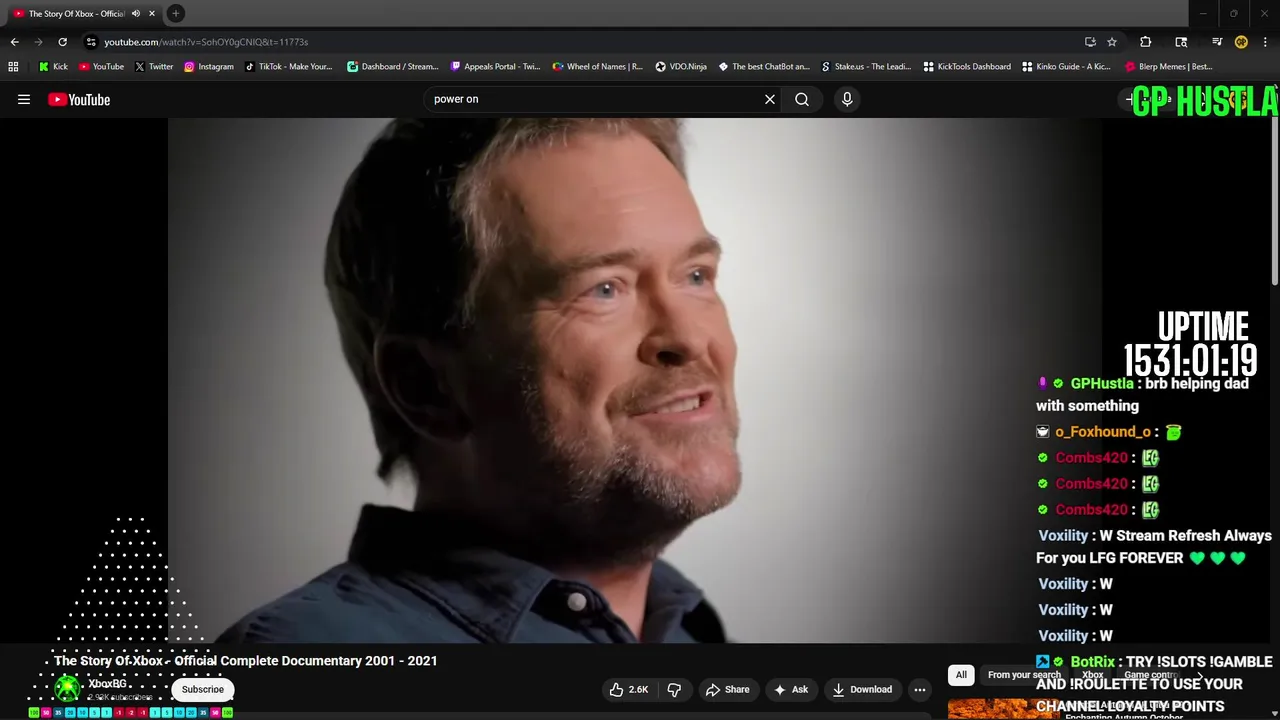
Task: Open the Blerp Memes bookmark
Action: click(1169, 67)
